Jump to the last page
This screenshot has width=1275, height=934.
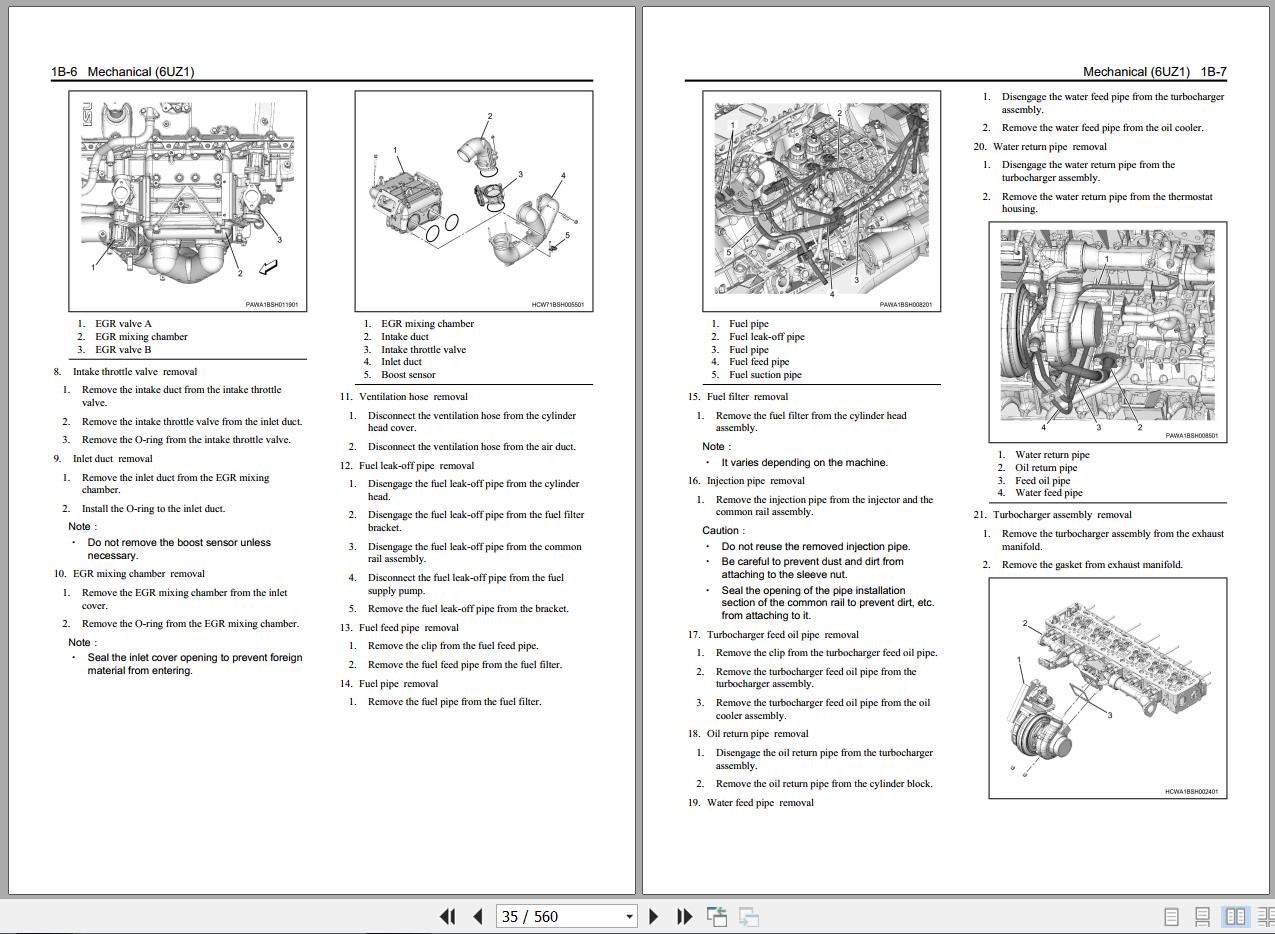point(685,916)
